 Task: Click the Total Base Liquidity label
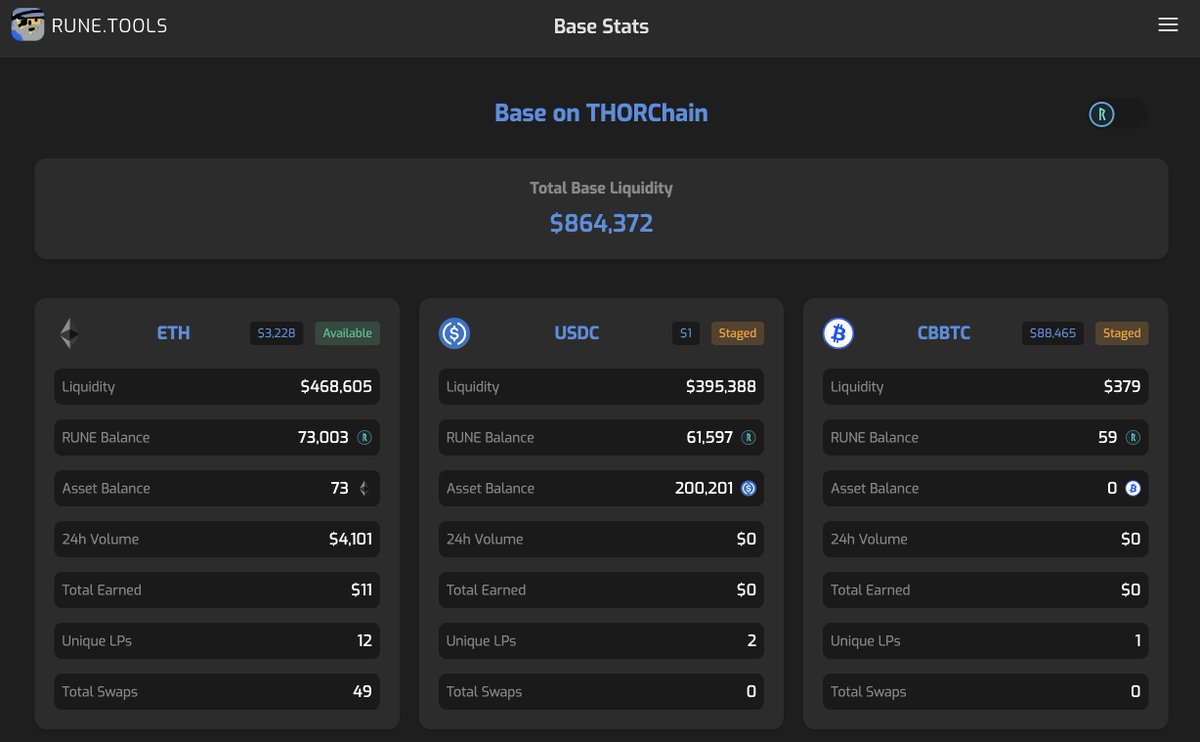tap(601, 188)
